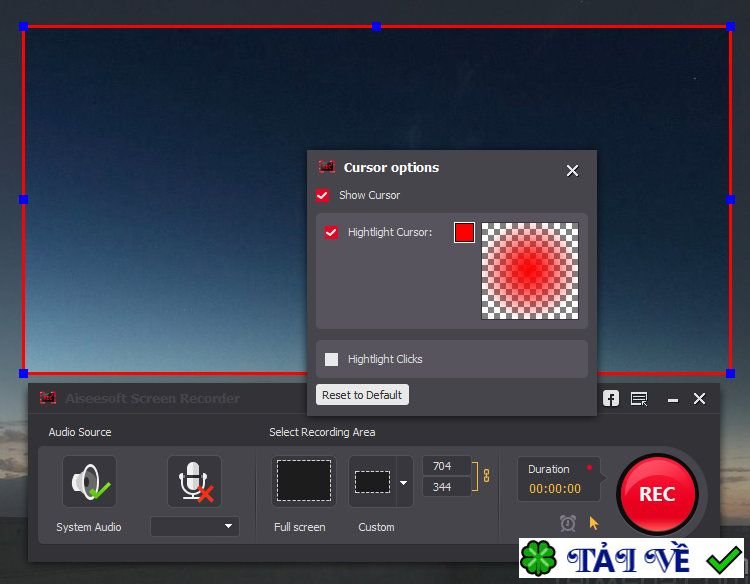Open the Facebook share icon
Image resolution: width=750 pixels, height=584 pixels.
610,399
